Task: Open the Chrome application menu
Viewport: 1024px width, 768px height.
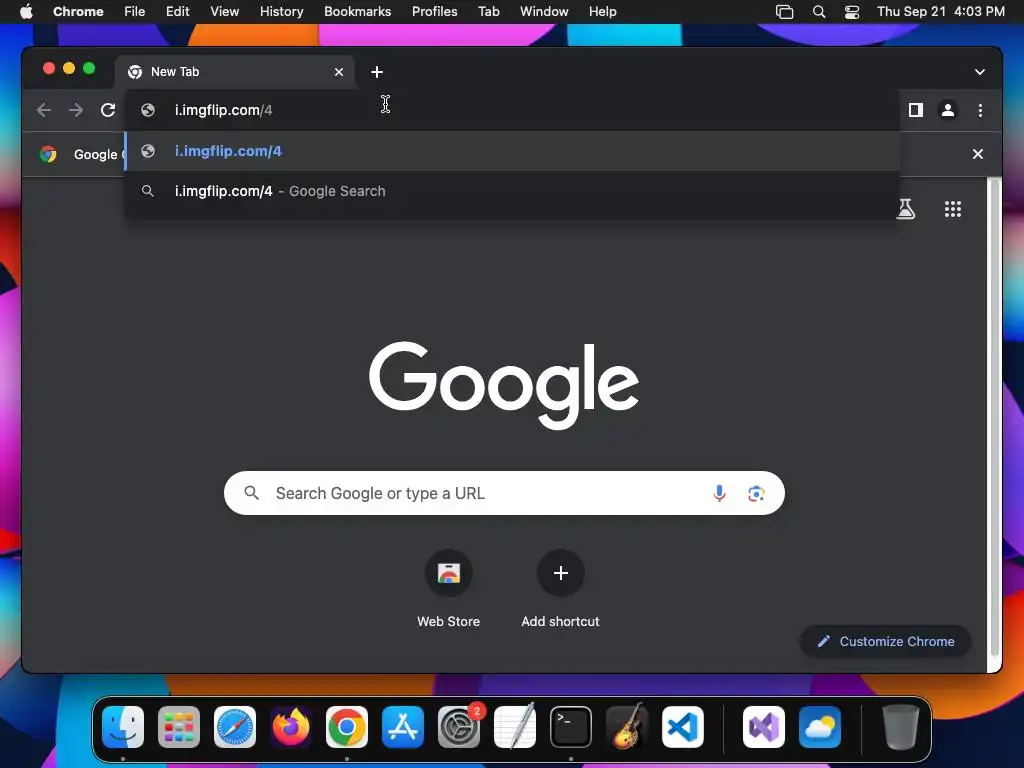Action: coord(78,11)
